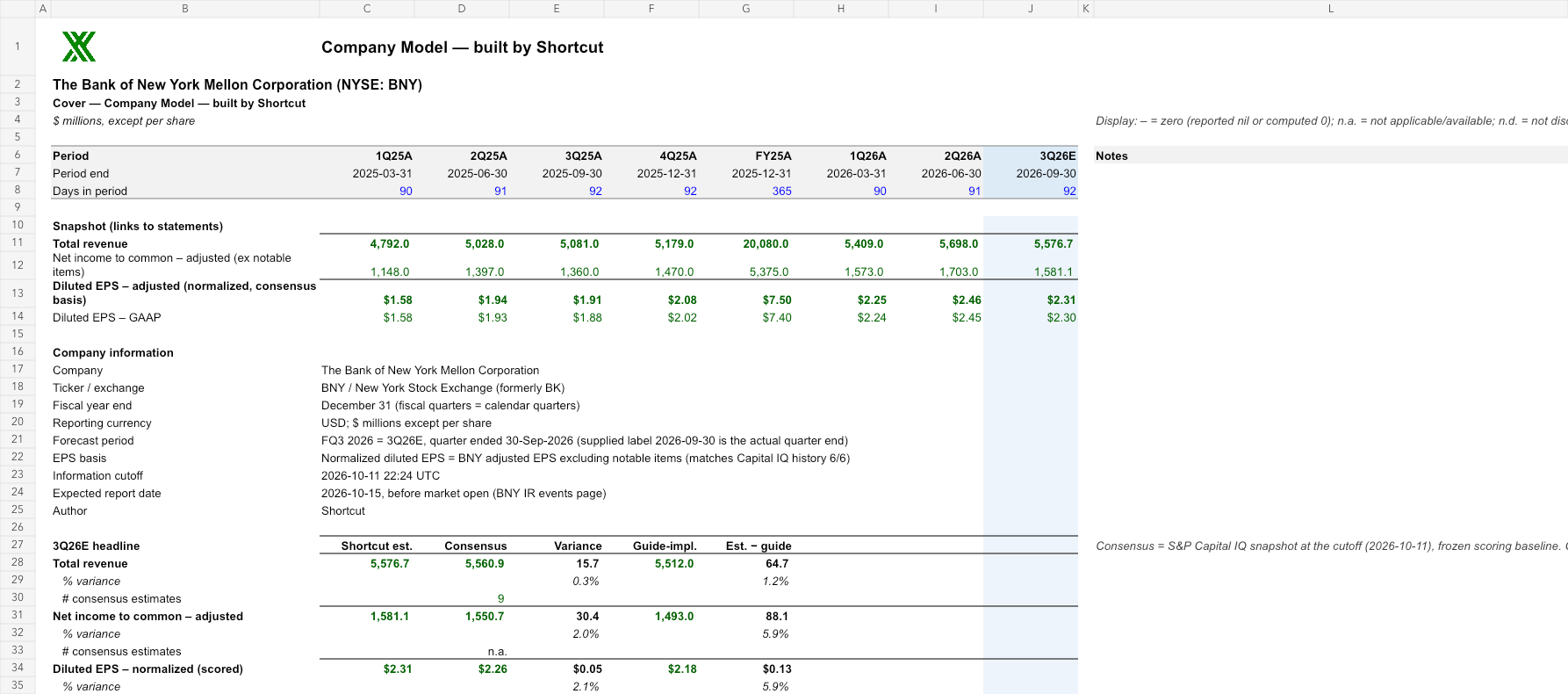Click the FY25A total revenue value 20,080.0

[766, 243]
